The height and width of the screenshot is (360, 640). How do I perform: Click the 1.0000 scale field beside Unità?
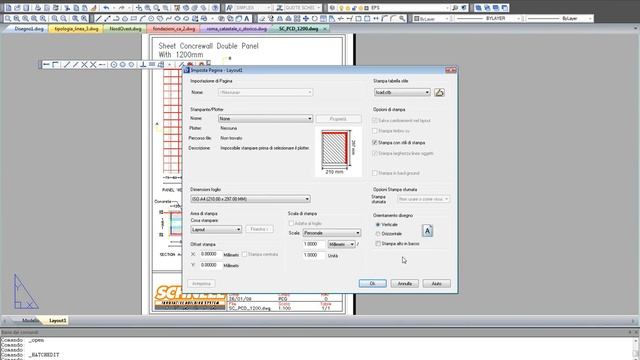click(x=313, y=255)
